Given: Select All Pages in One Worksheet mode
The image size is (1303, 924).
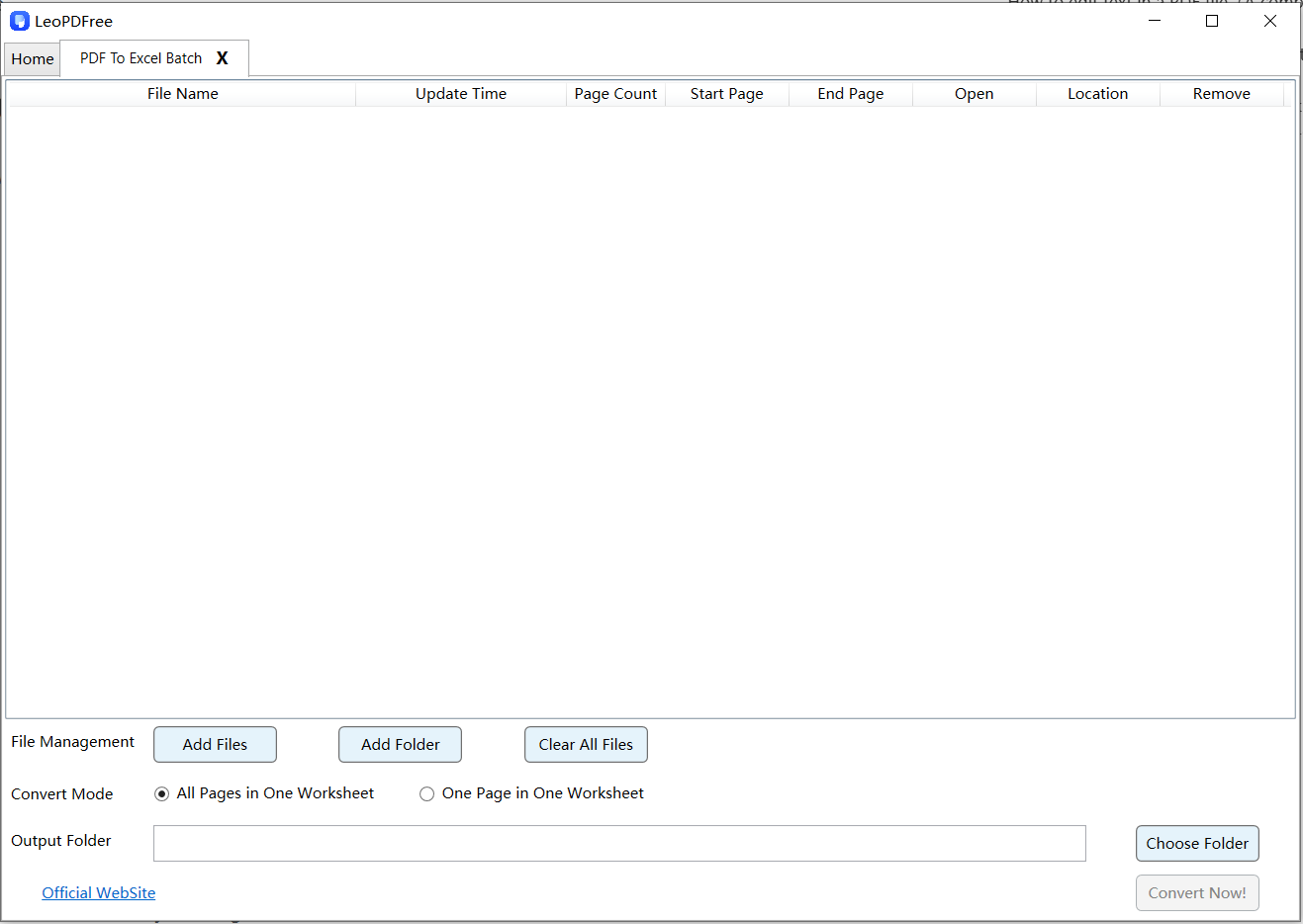Looking at the screenshot, I should (161, 793).
